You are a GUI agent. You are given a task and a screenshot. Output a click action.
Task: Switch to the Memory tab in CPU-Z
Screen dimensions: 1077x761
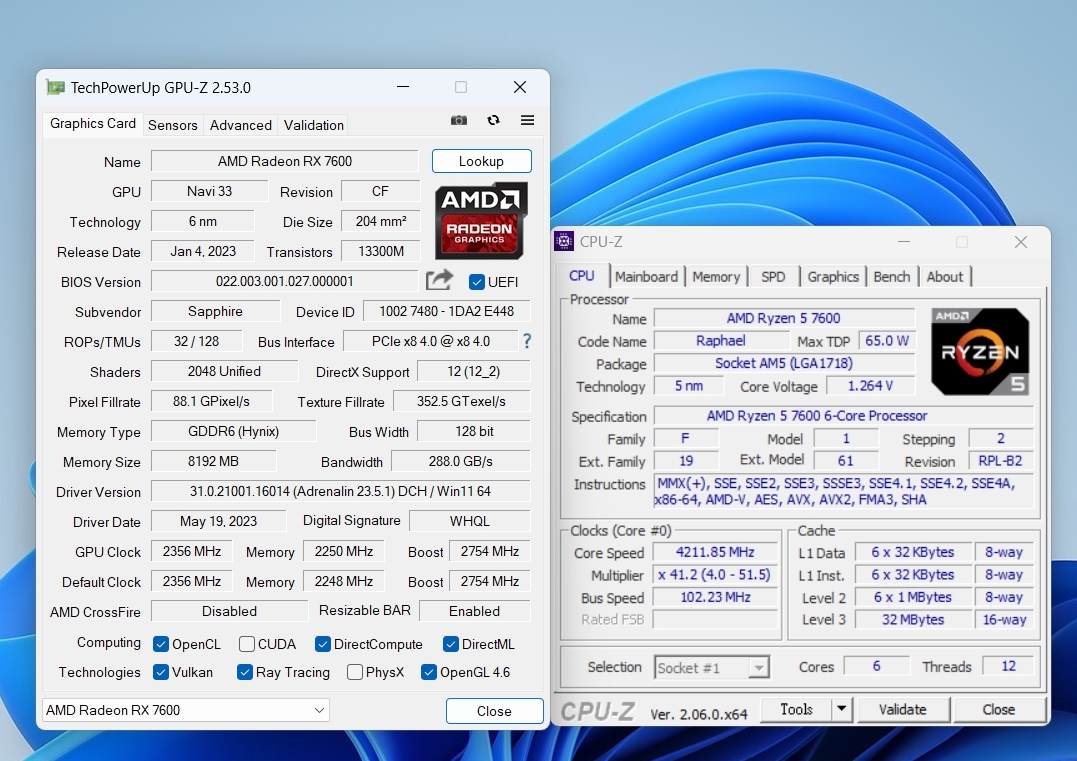click(x=716, y=277)
